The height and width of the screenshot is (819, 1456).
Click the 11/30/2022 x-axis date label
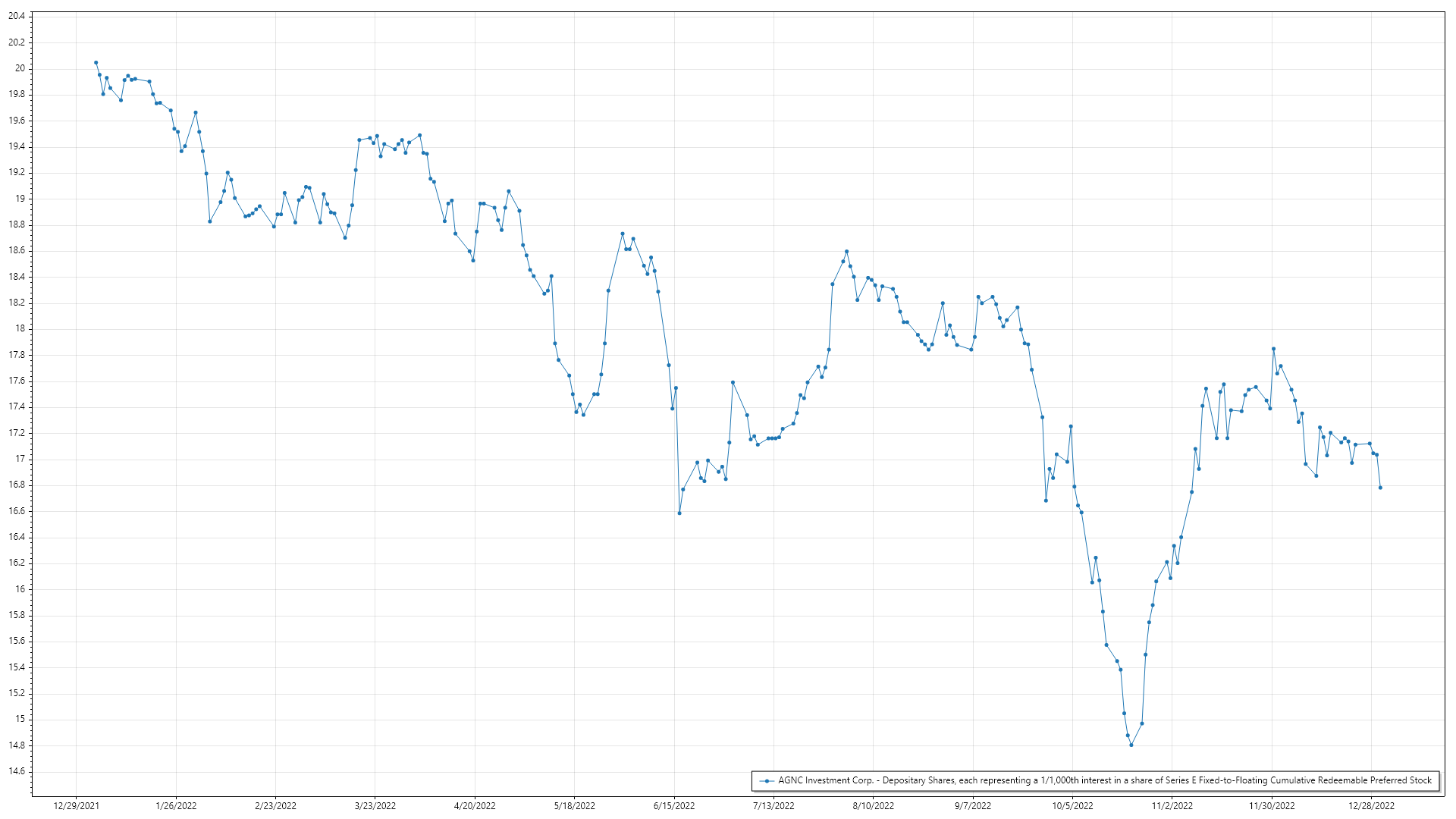tap(1272, 805)
